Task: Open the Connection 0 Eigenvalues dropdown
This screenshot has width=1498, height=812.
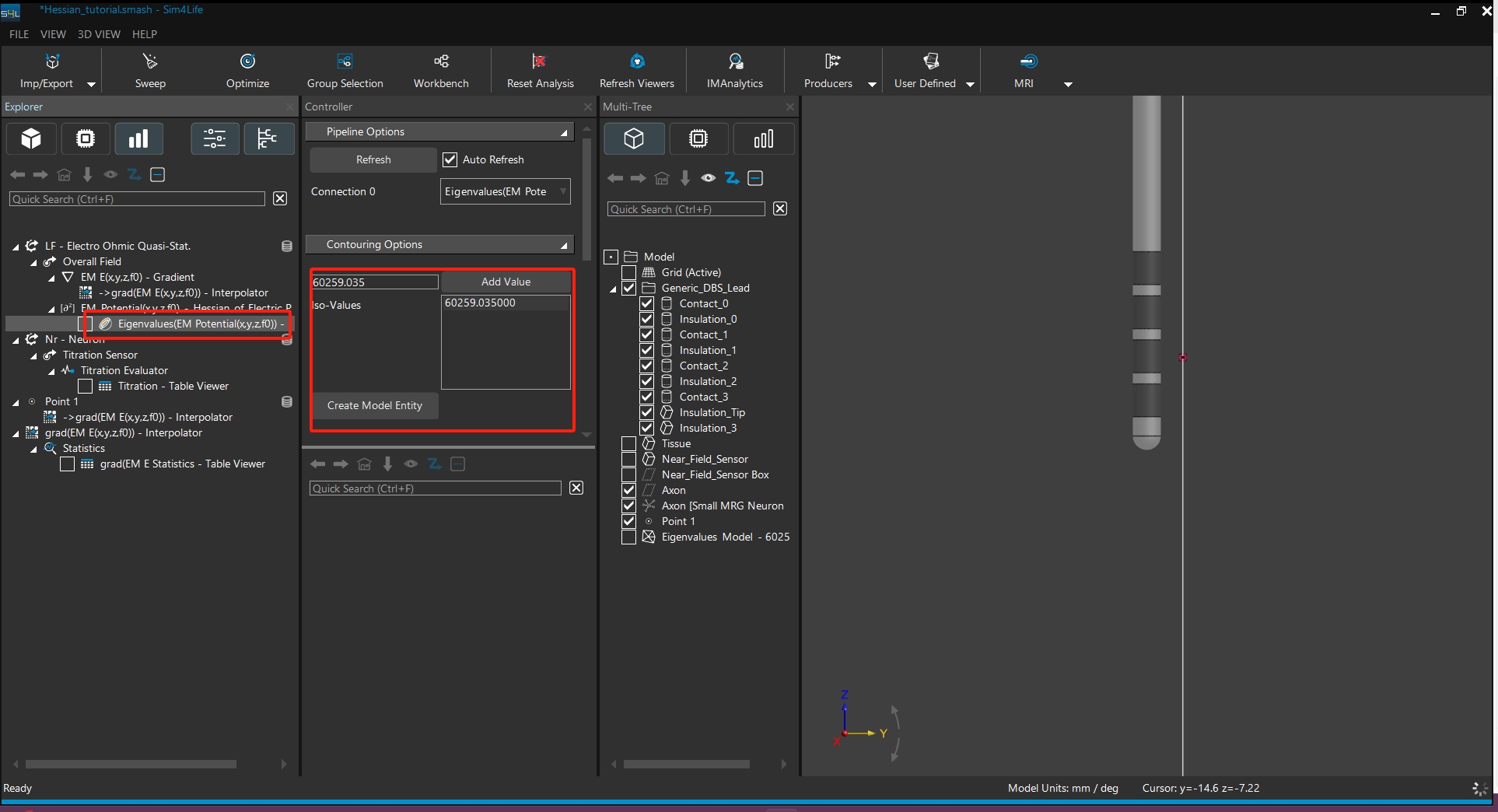Action: [x=505, y=191]
